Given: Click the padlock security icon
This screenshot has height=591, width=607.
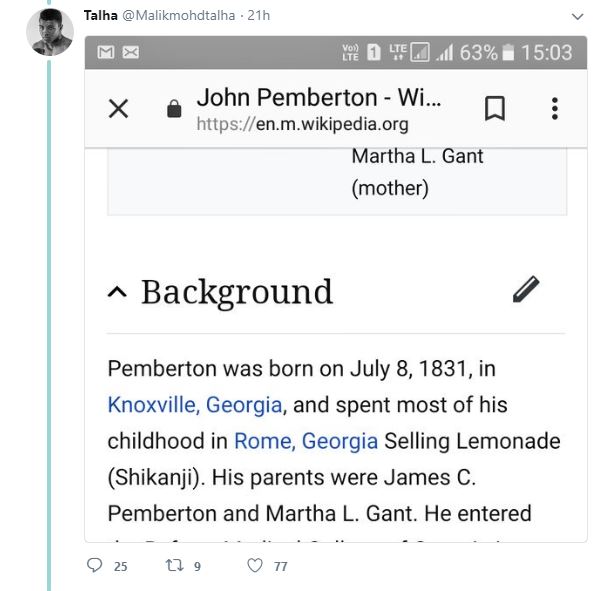Looking at the screenshot, I should pos(174,110).
